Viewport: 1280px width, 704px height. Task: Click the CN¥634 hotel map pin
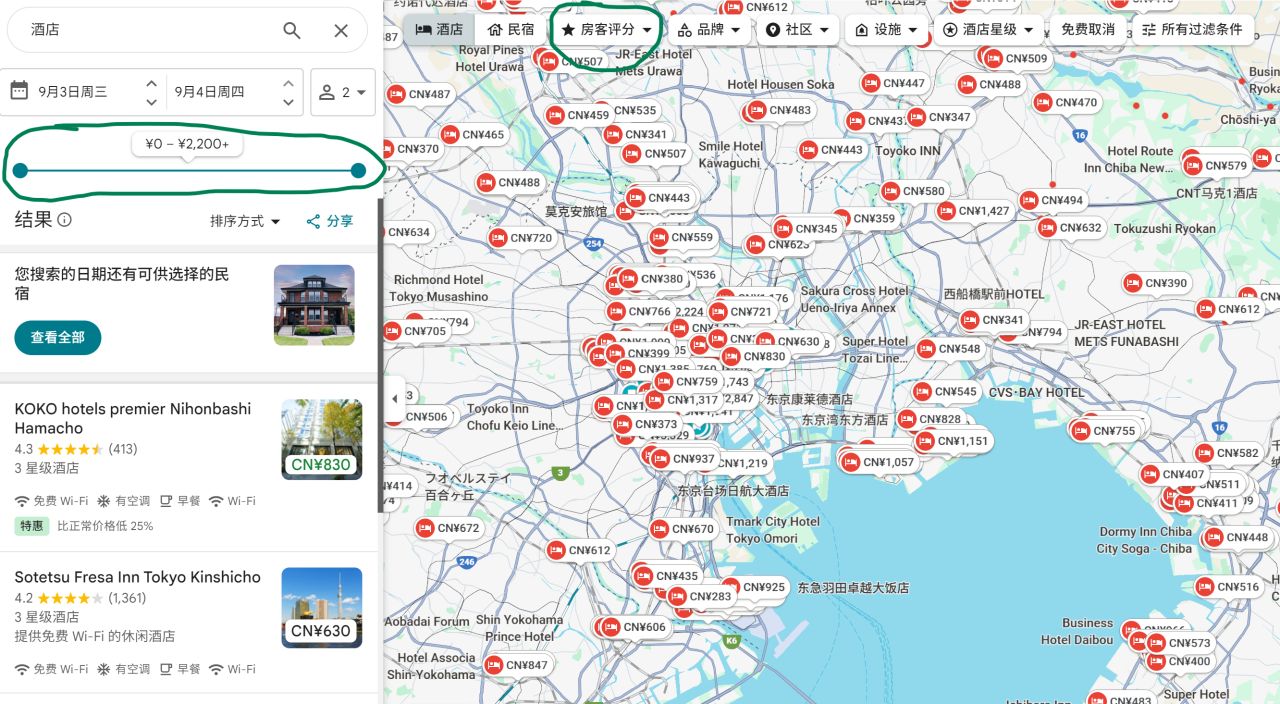[409, 232]
